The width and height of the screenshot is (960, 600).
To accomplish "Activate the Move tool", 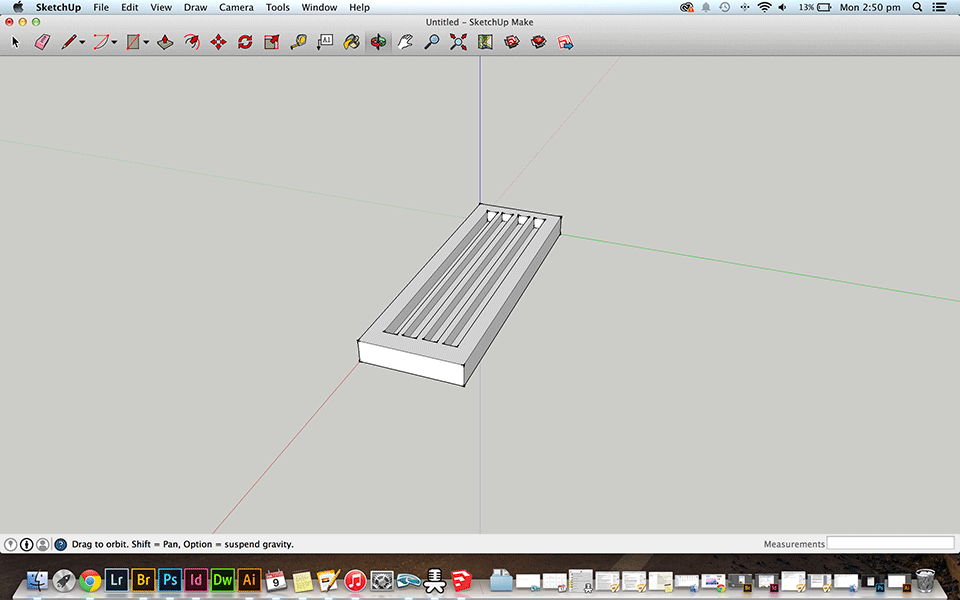I will tap(218, 42).
